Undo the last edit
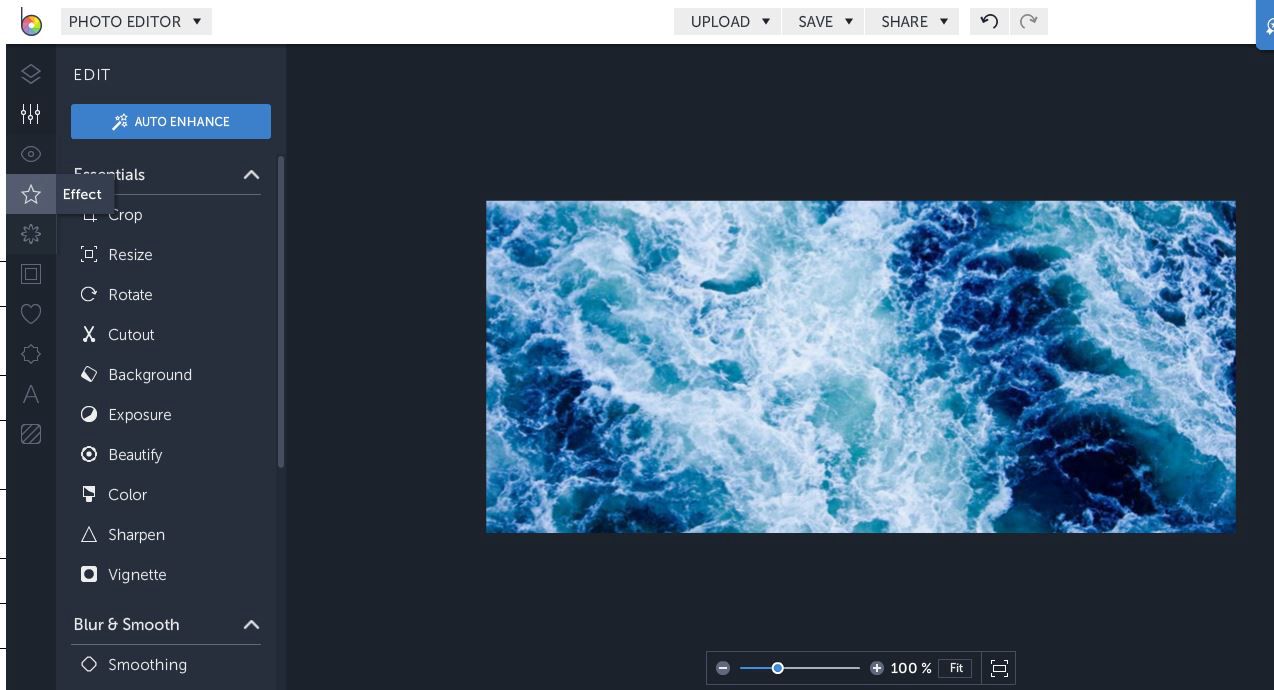The height and width of the screenshot is (690, 1274). click(x=989, y=21)
